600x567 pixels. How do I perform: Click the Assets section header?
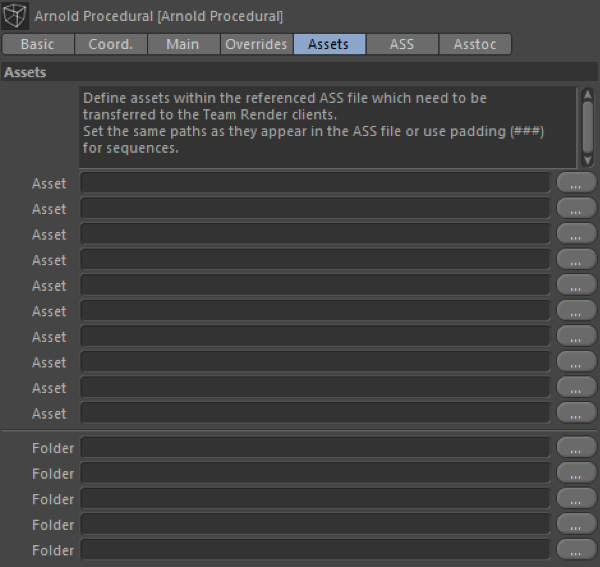pos(25,72)
